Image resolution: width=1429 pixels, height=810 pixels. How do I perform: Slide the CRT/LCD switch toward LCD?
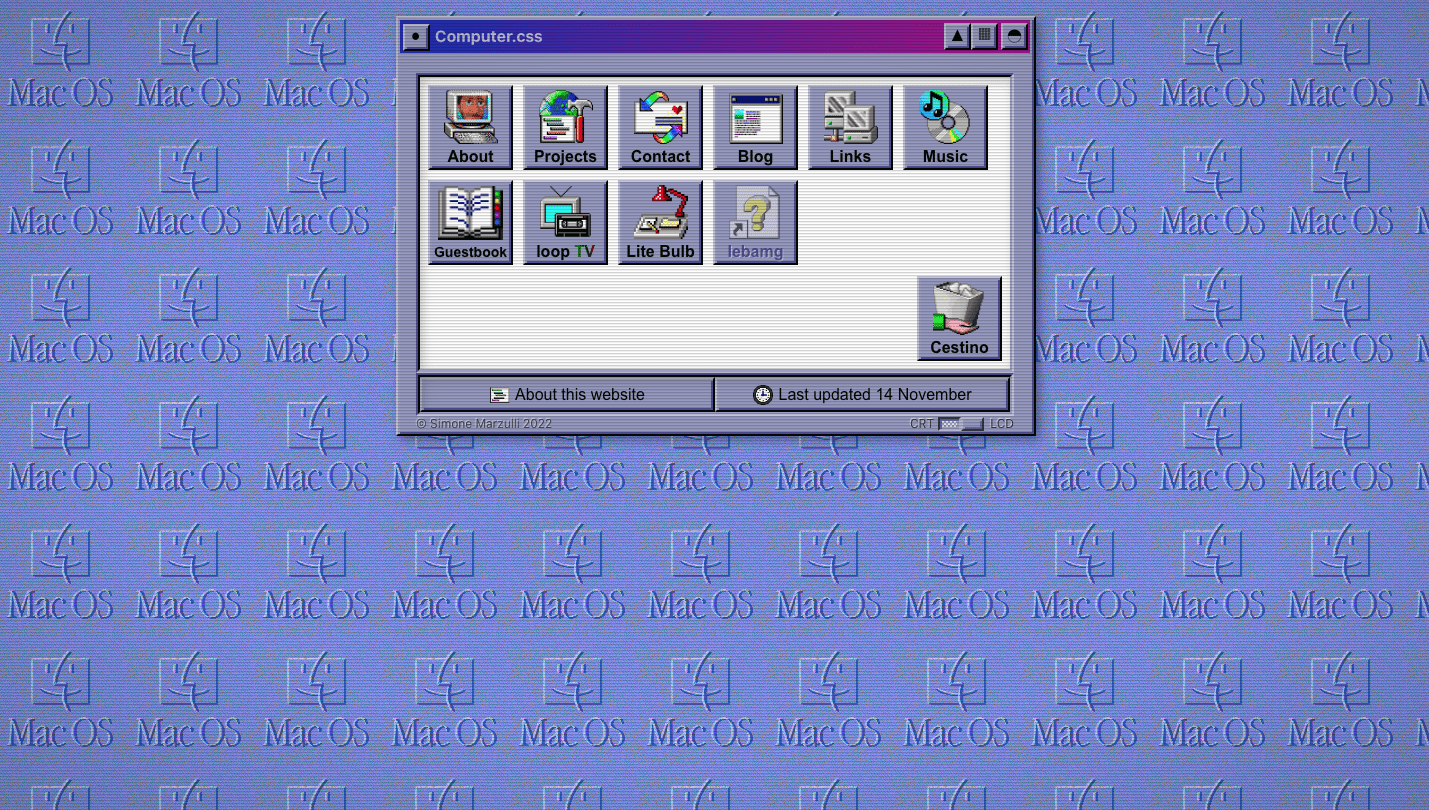point(972,424)
